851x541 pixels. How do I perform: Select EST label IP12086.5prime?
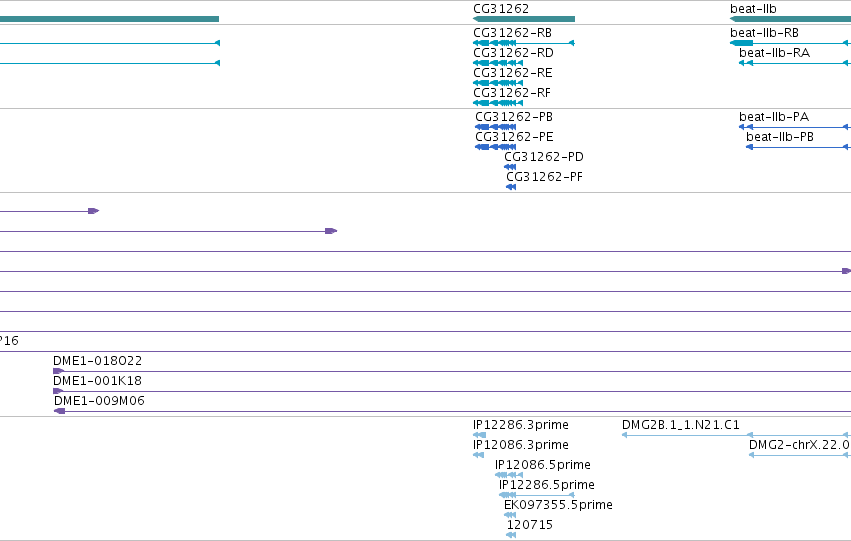click(x=543, y=465)
